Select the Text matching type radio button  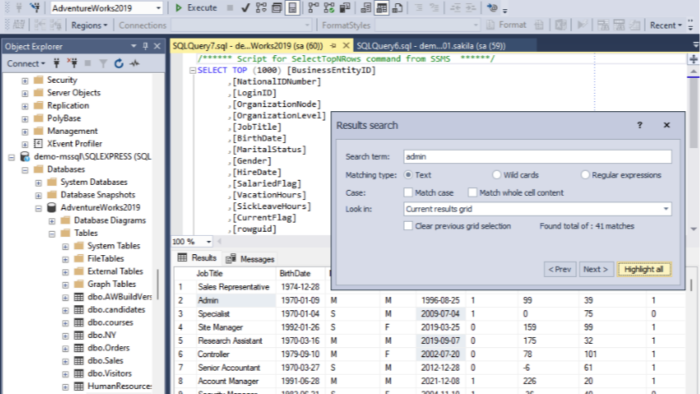click(408, 175)
